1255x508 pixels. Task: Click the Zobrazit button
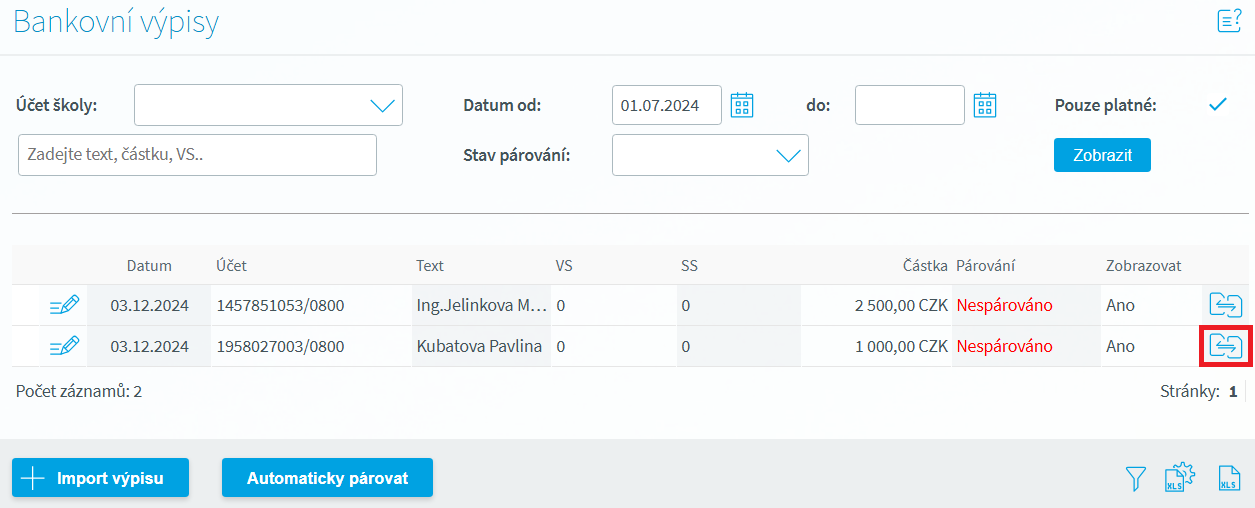click(1102, 155)
